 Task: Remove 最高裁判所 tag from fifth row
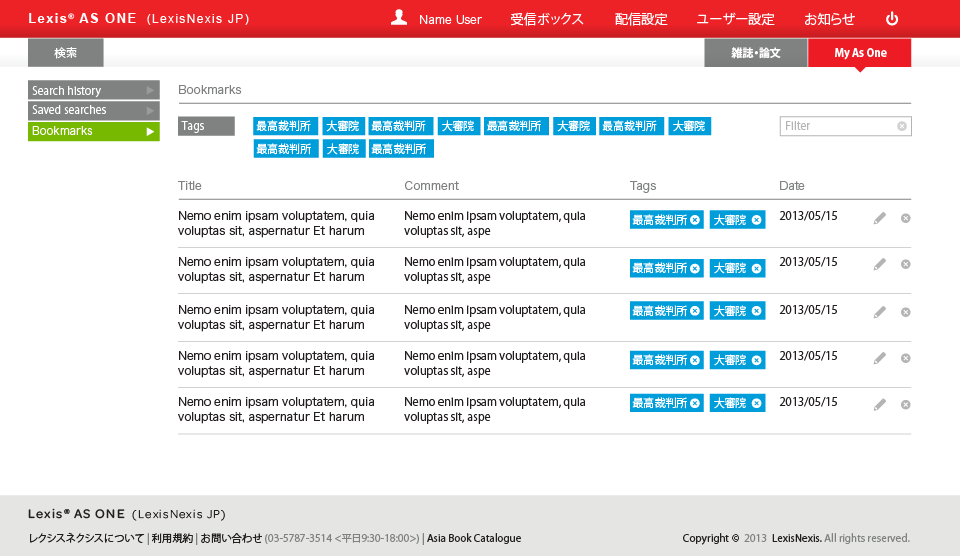point(695,403)
